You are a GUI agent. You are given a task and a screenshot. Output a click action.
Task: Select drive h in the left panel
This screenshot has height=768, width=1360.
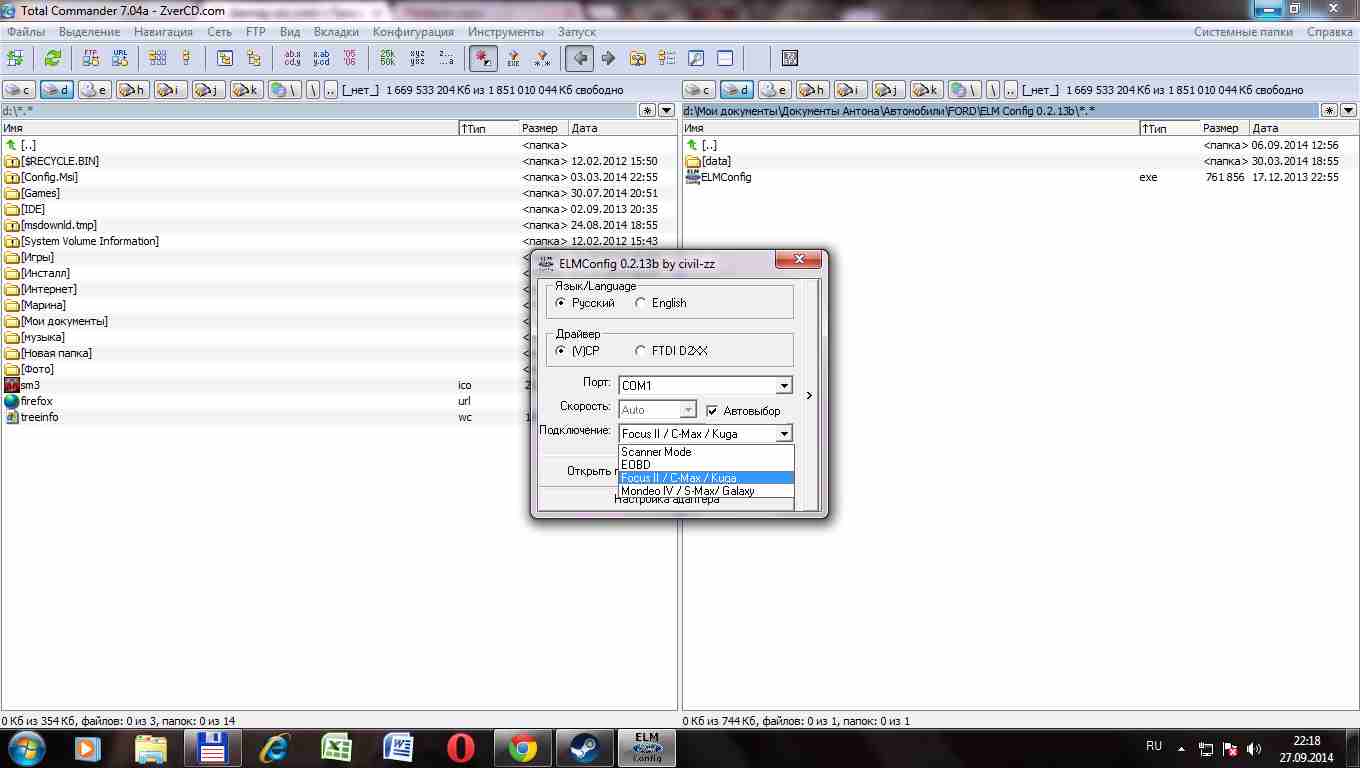[x=133, y=90]
